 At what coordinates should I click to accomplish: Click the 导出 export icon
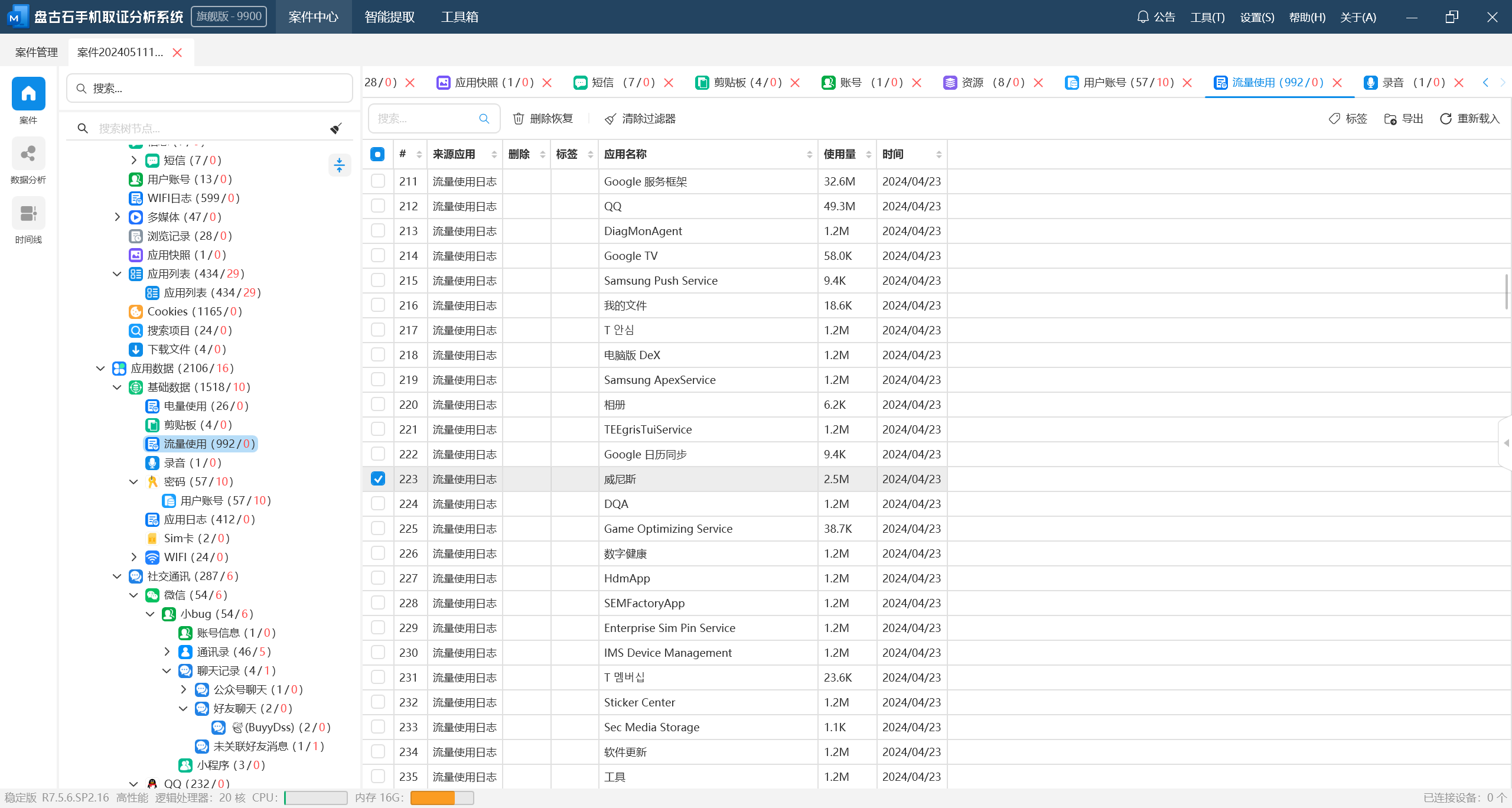(x=1390, y=119)
